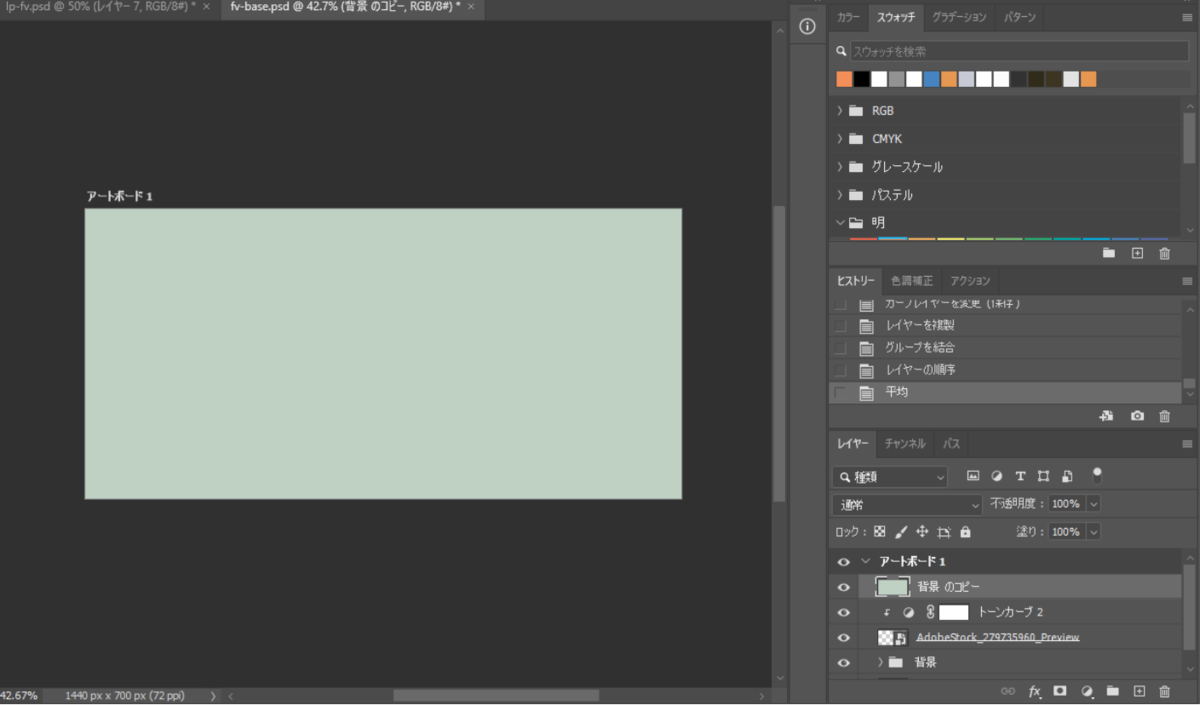Open the Layers panel menu

(1187, 444)
